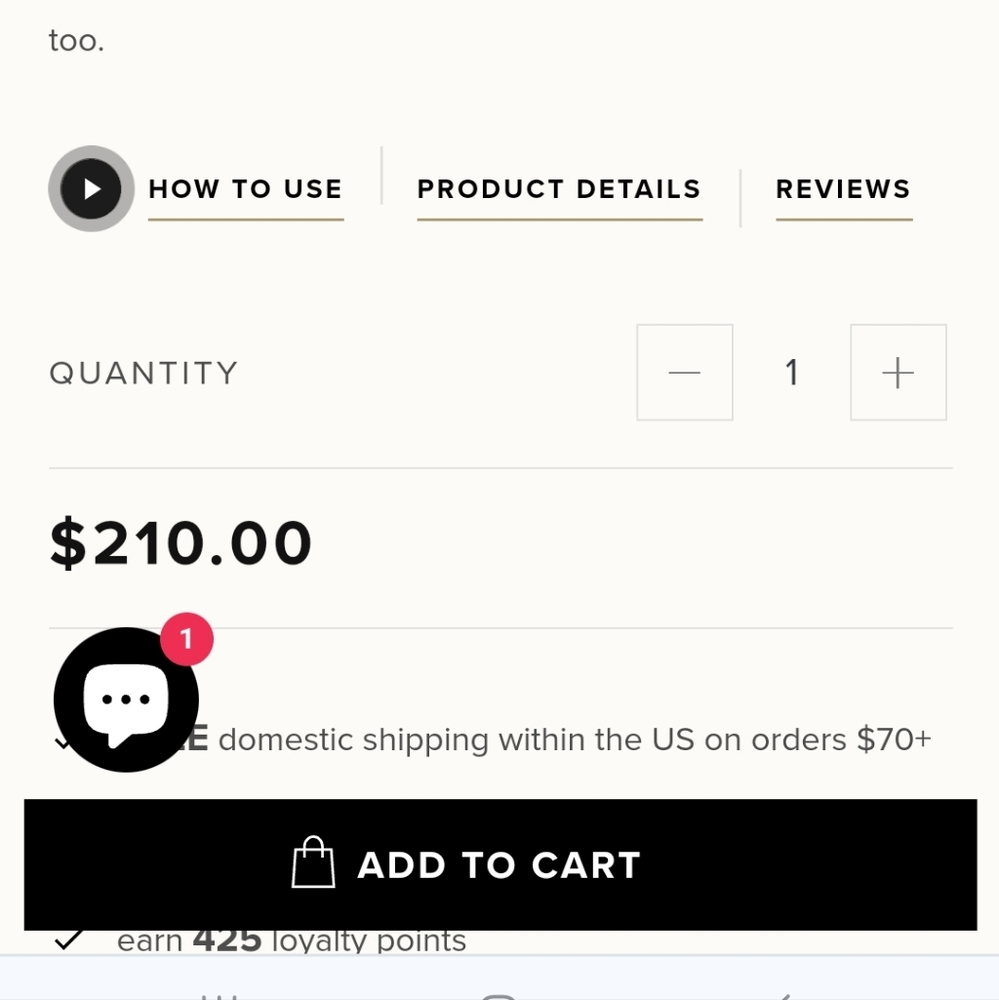Play the How To Use video
This screenshot has width=999, height=1000.
[91, 189]
